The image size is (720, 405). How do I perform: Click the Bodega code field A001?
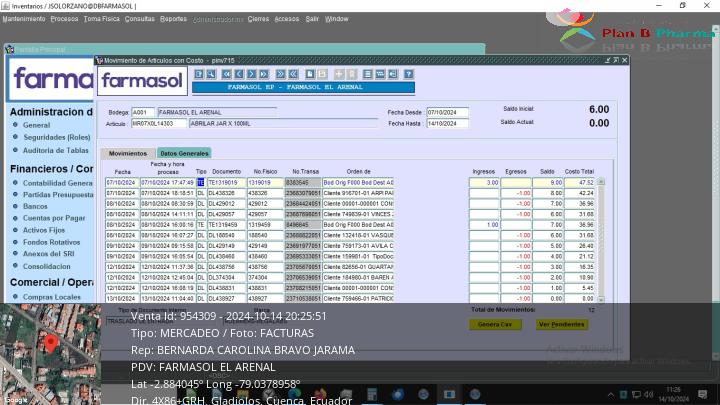click(x=143, y=112)
